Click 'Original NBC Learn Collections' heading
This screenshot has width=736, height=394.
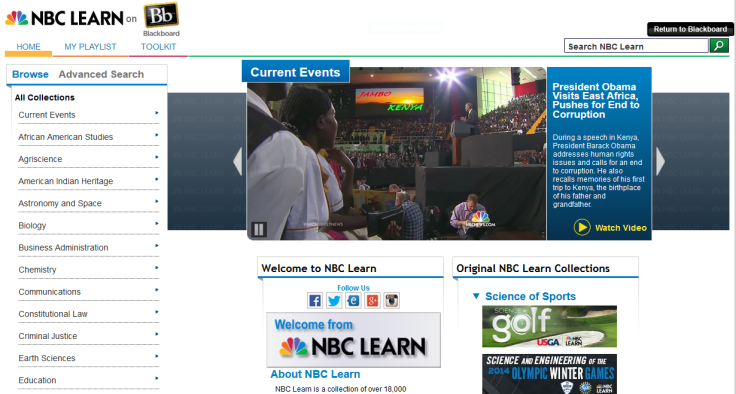533,268
